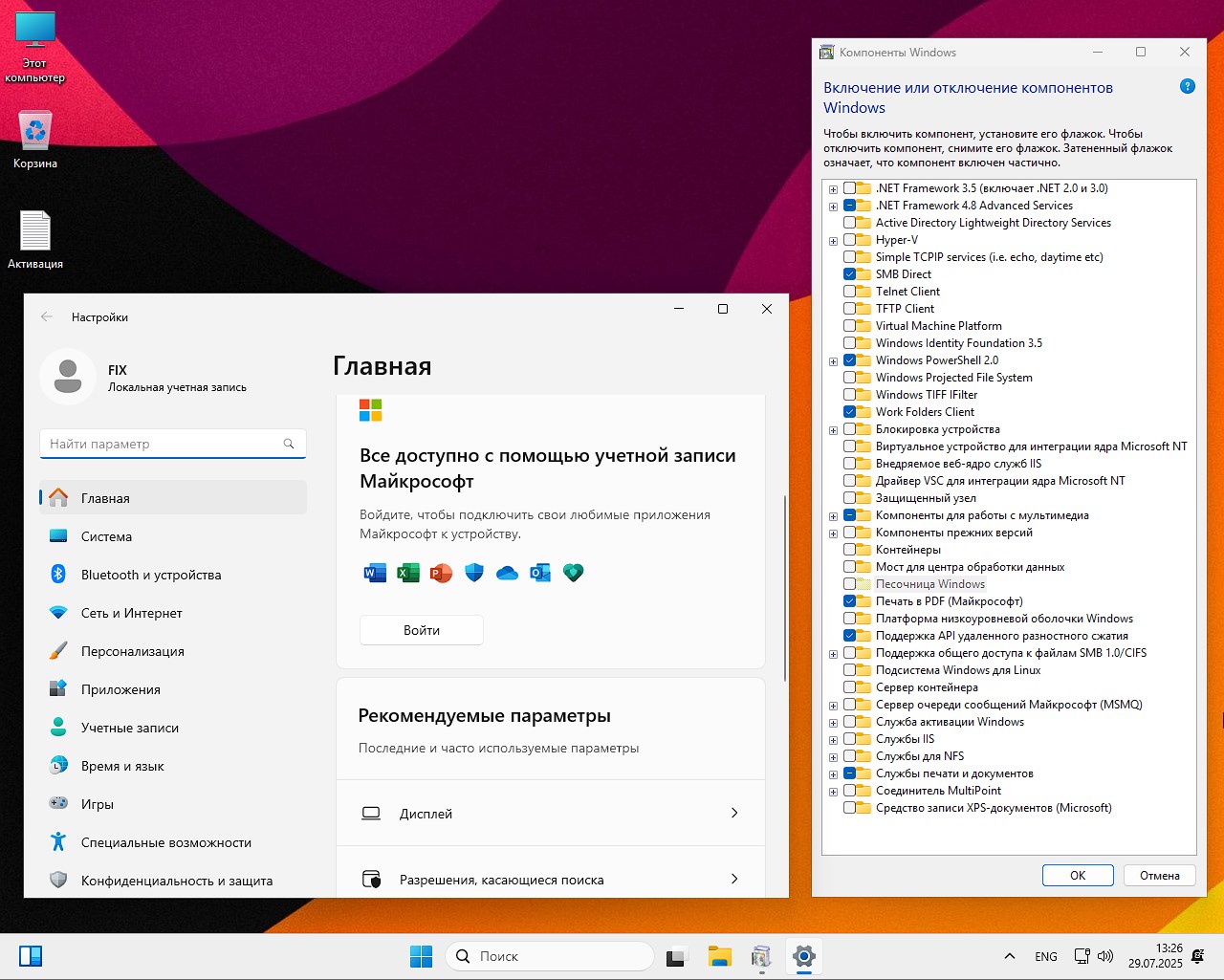
Task: Click the Outlook app icon
Action: (x=540, y=573)
